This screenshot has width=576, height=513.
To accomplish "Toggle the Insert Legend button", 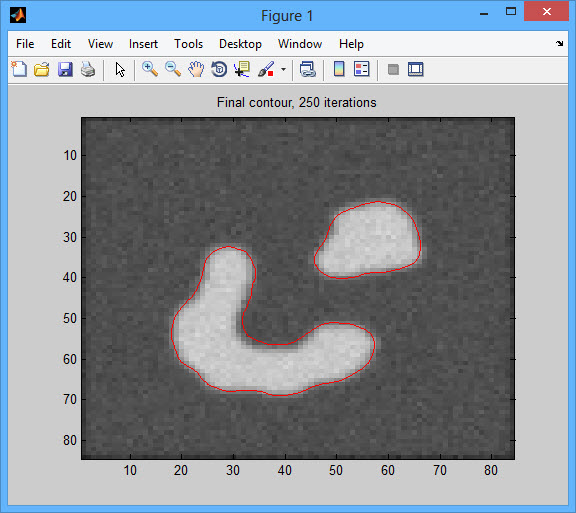I will point(362,69).
